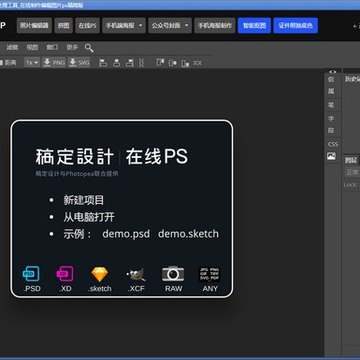Click the .XCF GIMP icon
360x360 pixels.
point(136,274)
